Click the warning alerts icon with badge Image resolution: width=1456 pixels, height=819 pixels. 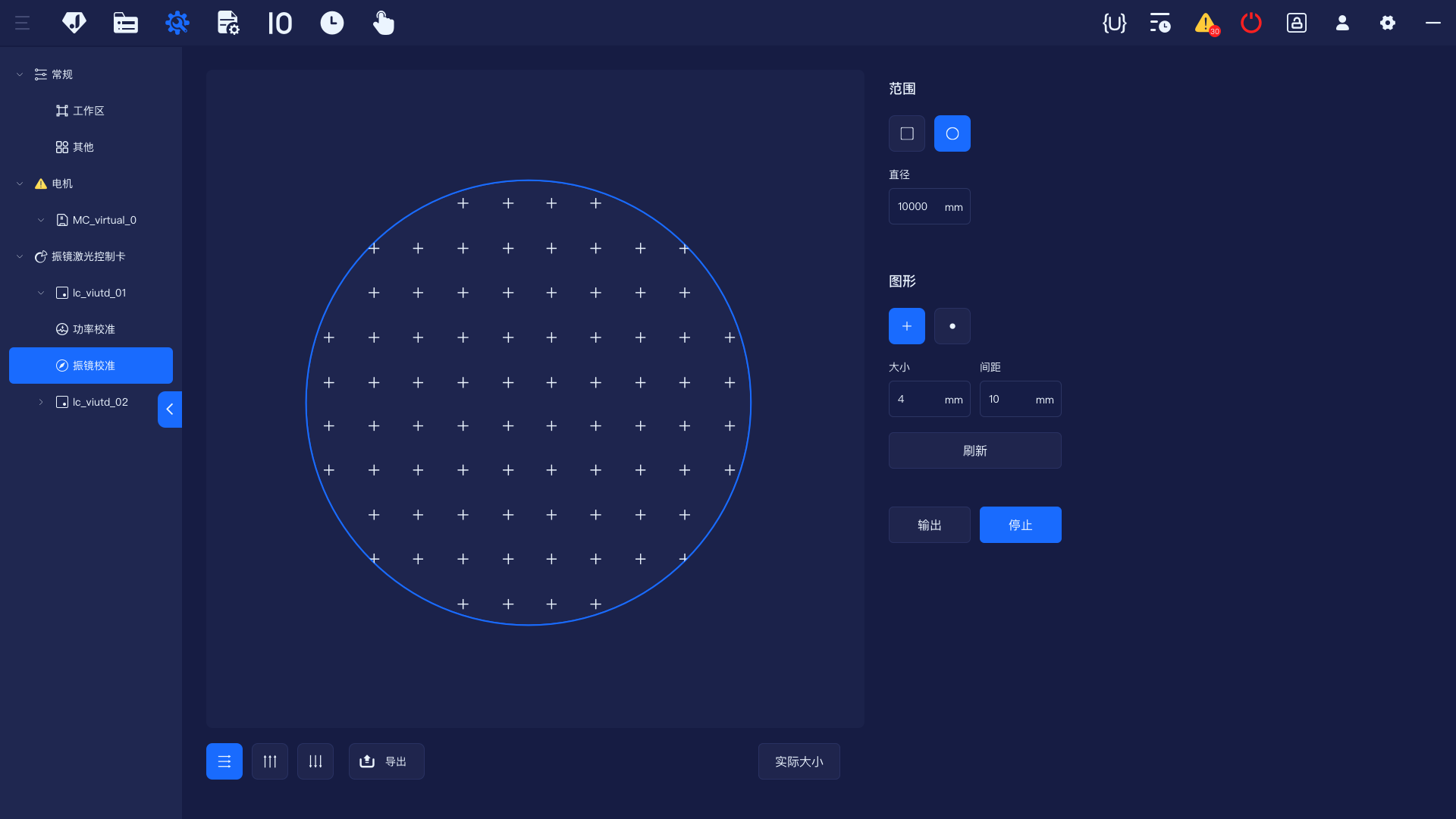1206,24
